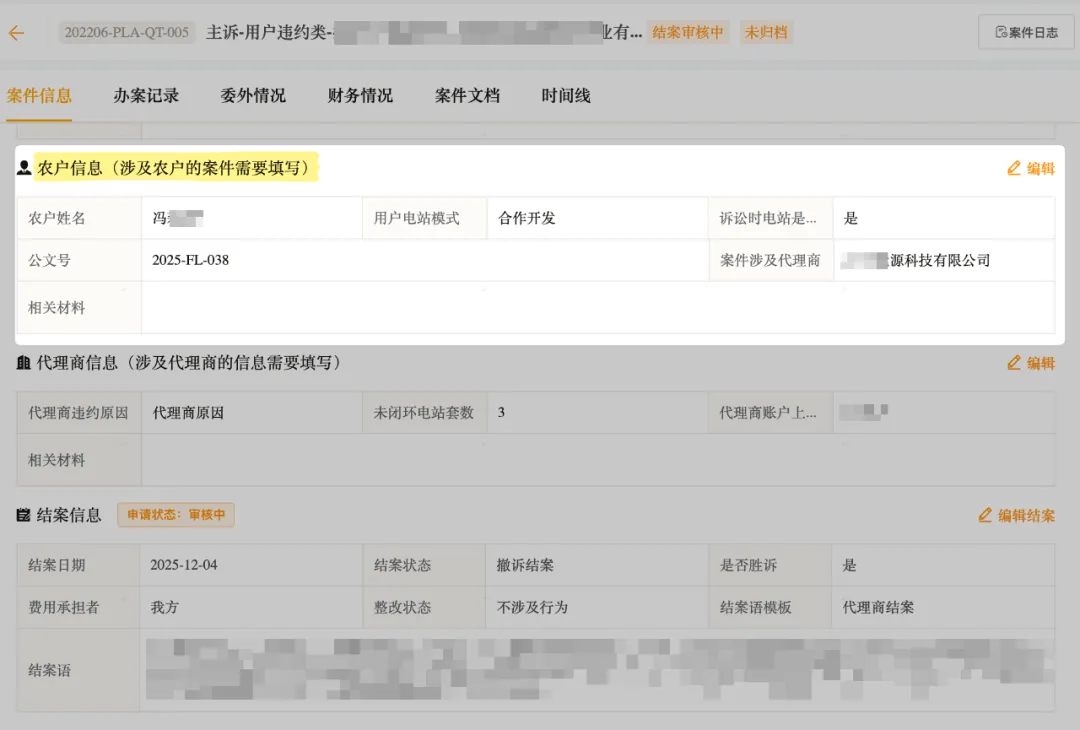Click the 结案审核中 status tag
The image size is (1080, 730).
point(688,32)
